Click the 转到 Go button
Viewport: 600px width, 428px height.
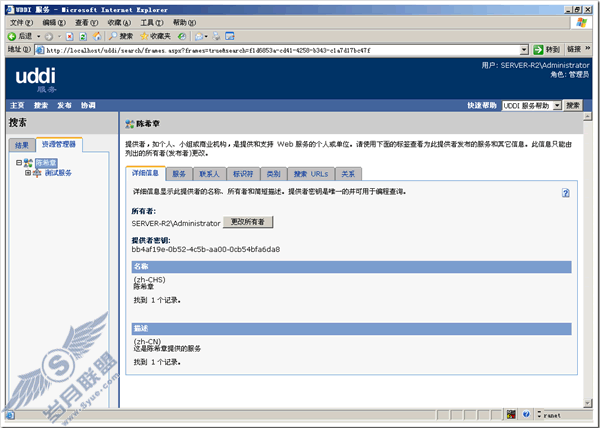click(x=546, y=50)
